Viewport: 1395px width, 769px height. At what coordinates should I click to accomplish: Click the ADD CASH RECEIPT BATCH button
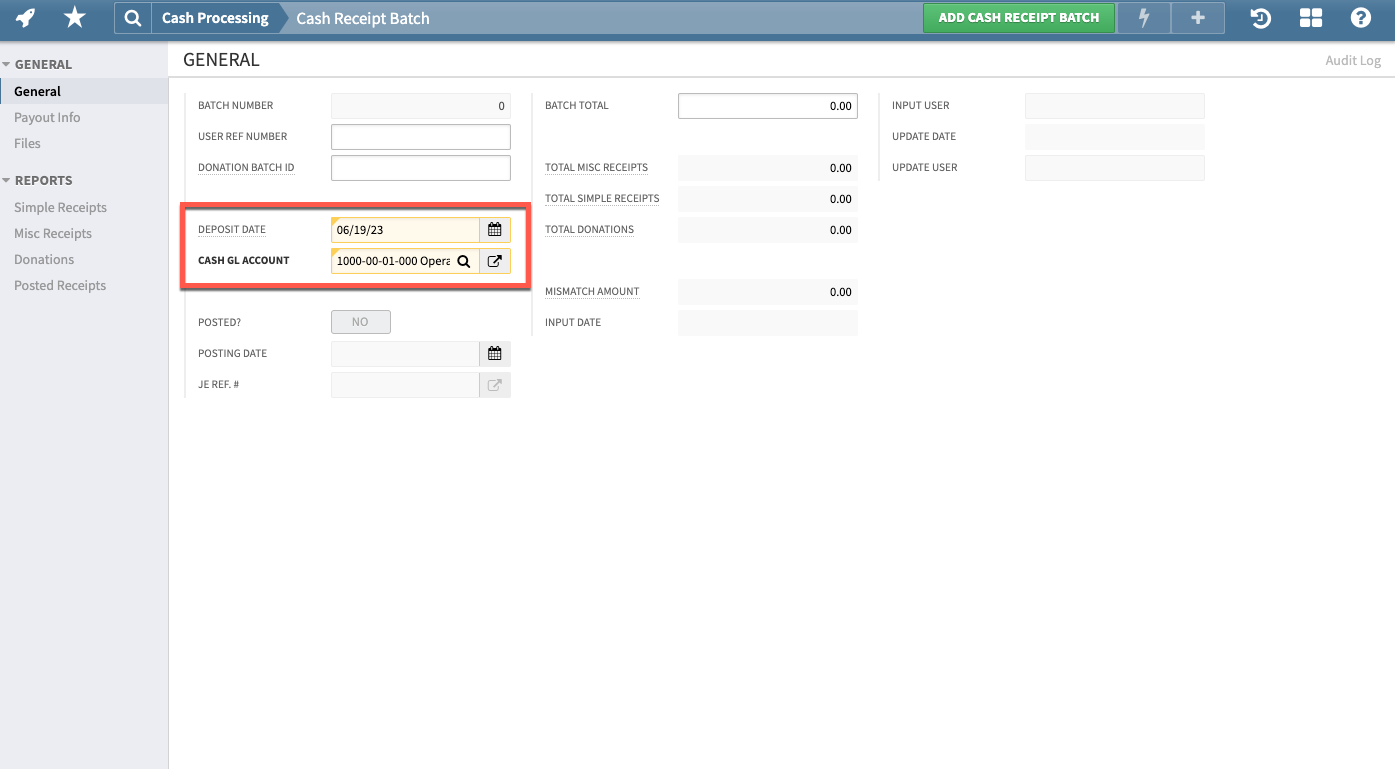coord(1019,17)
